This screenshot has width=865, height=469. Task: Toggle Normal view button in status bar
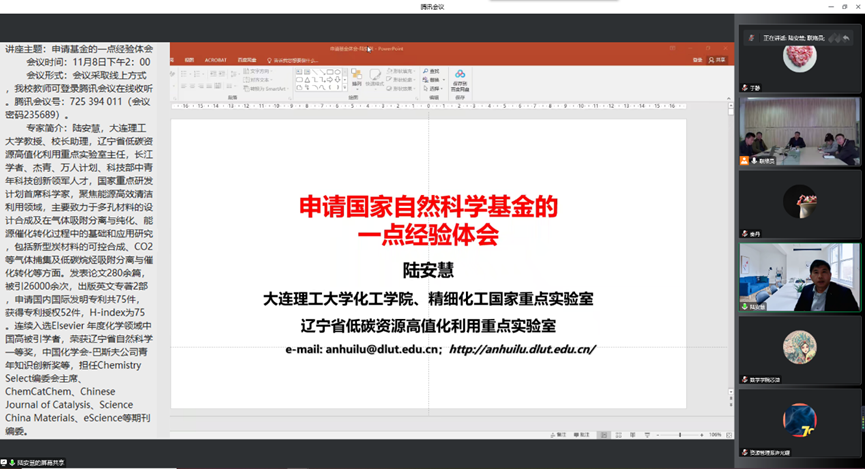pos(606,435)
